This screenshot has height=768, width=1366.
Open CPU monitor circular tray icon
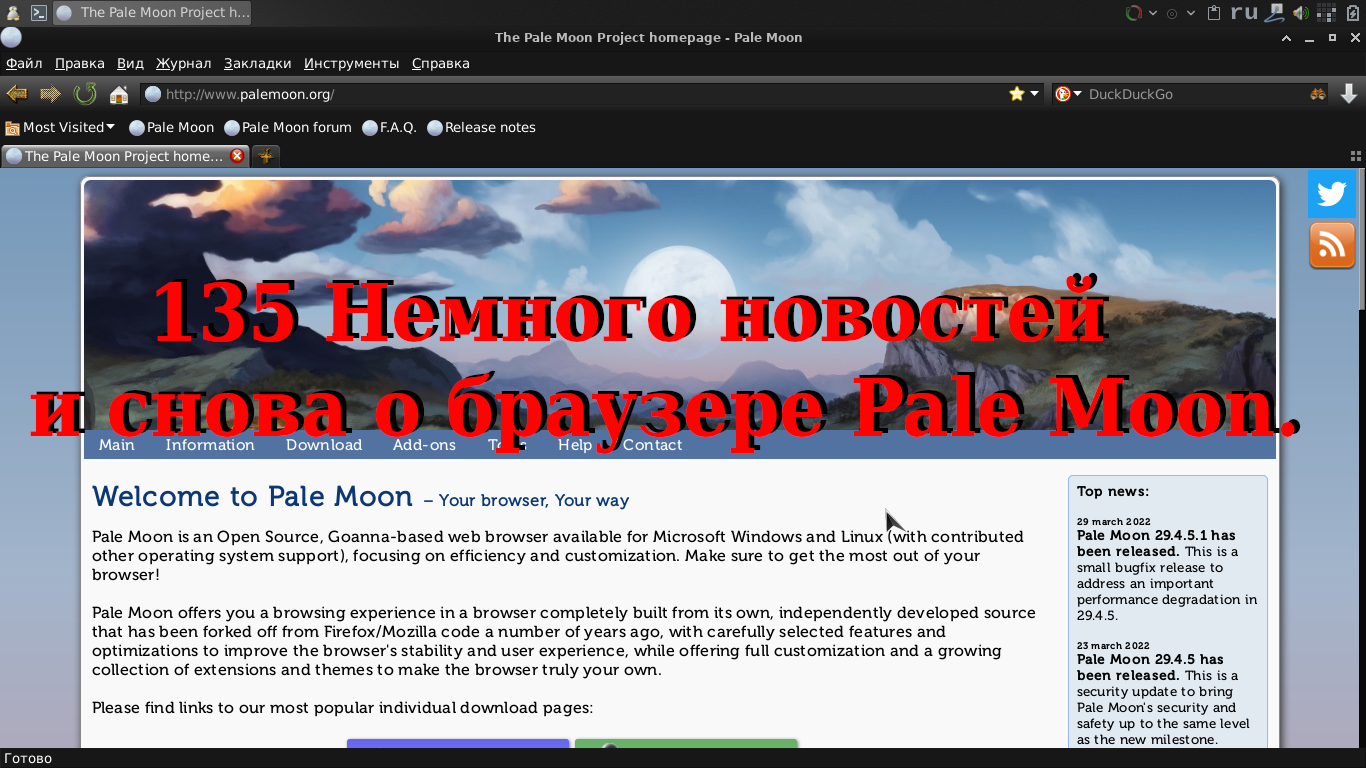(x=1134, y=13)
